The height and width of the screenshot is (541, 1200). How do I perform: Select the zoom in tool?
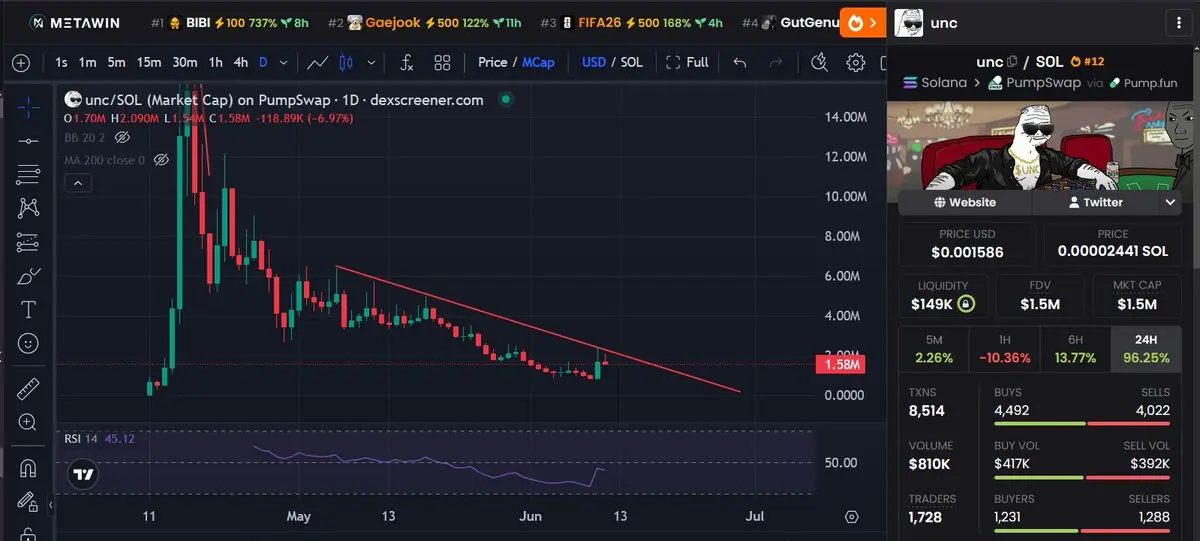(28, 422)
